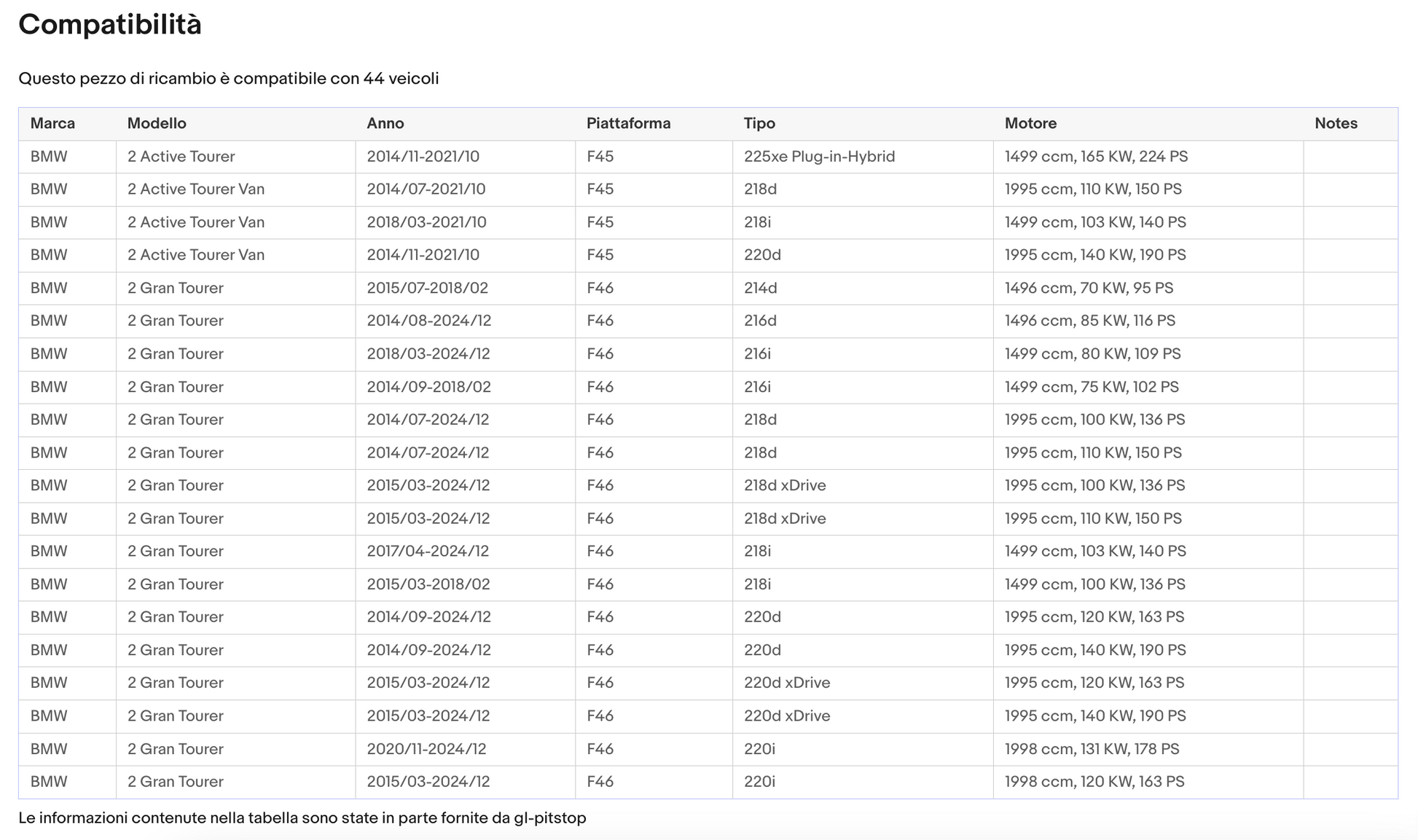Click the 44 veicoli compatibility text
Image resolution: width=1418 pixels, height=840 pixels.
click(401, 79)
